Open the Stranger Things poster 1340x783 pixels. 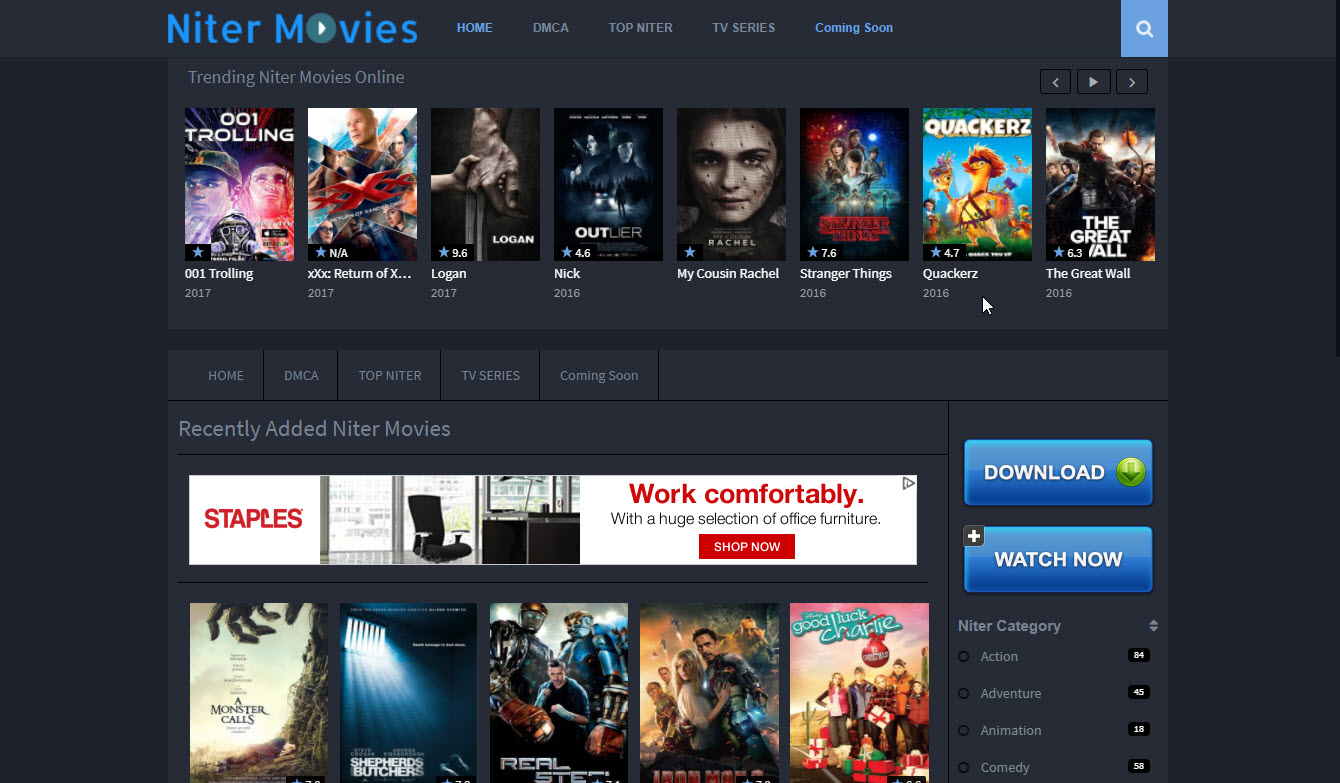click(854, 184)
